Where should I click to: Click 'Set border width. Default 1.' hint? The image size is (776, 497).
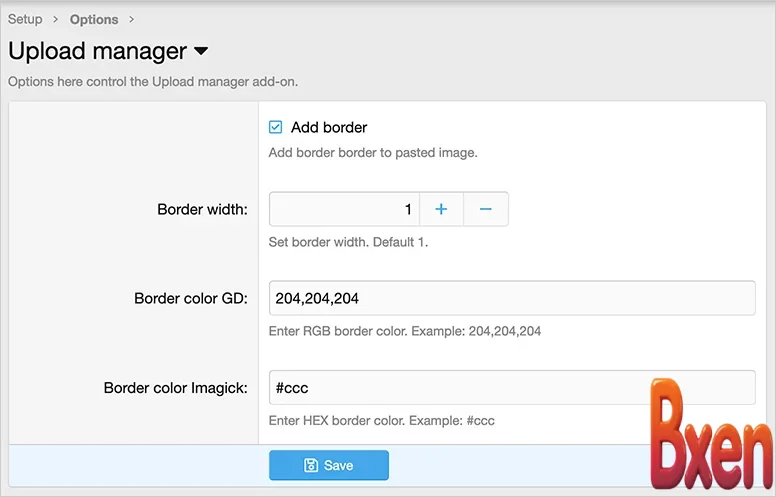[348, 242]
